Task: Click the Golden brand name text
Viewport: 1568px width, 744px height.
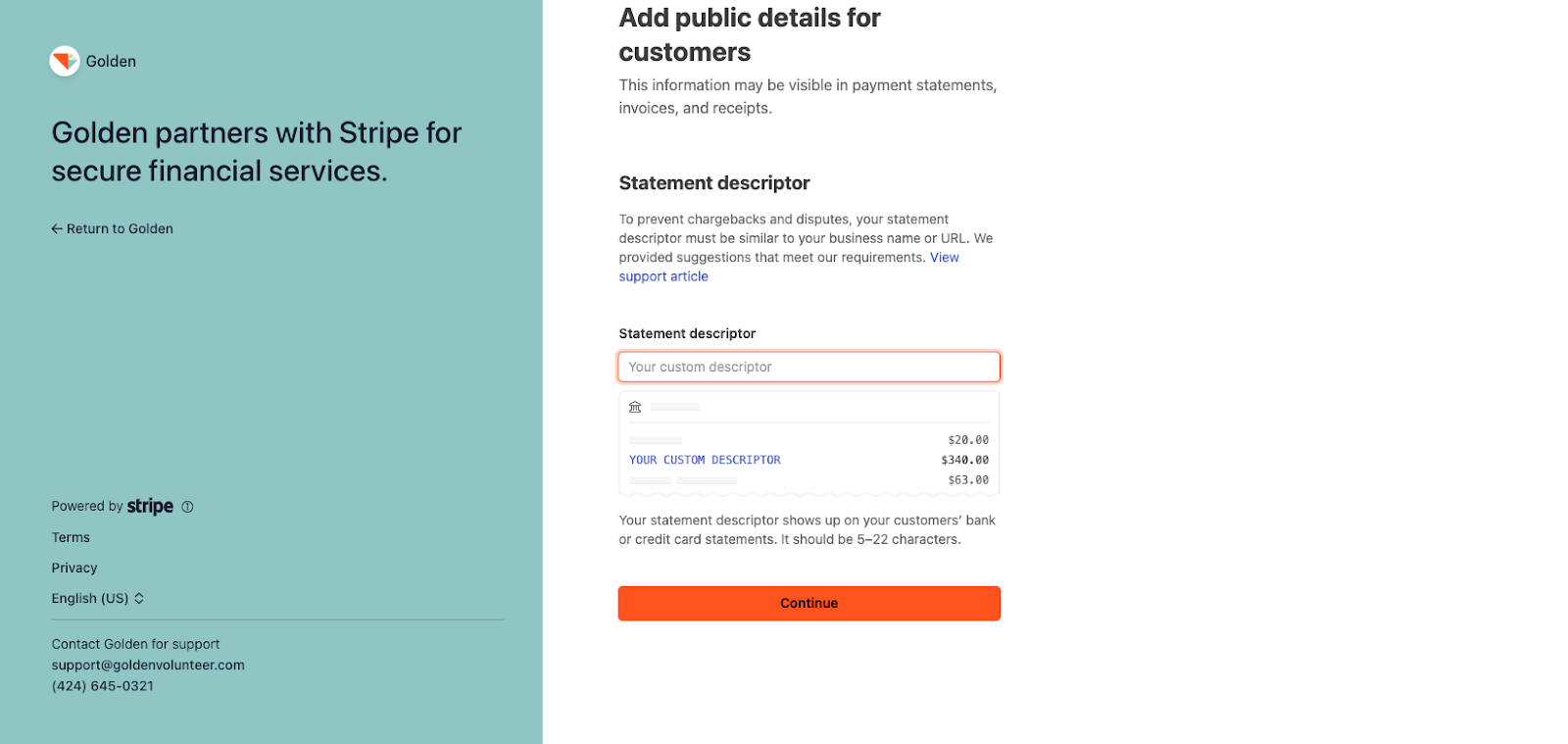Action: click(x=111, y=61)
